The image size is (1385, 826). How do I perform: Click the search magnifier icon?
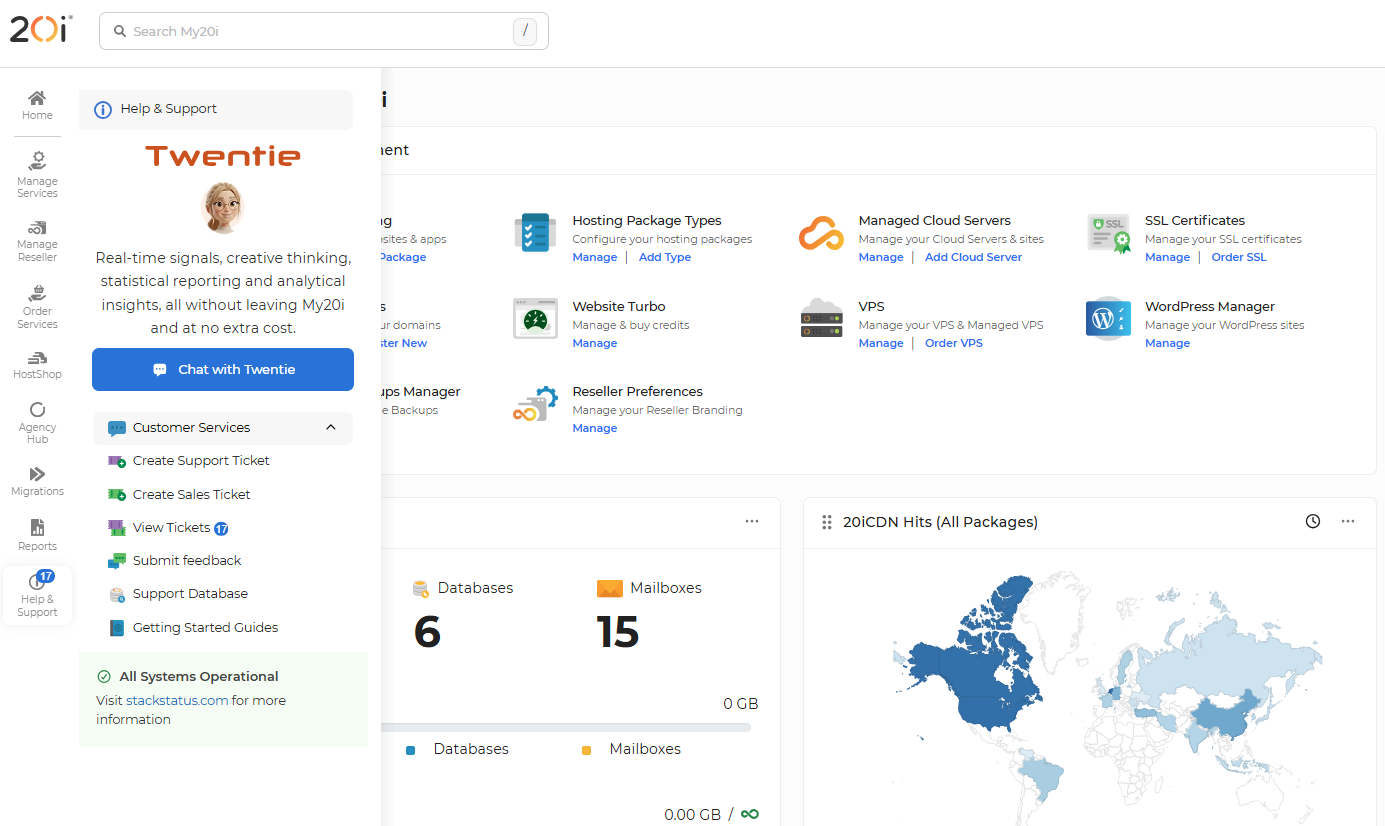pyautogui.click(x=120, y=32)
